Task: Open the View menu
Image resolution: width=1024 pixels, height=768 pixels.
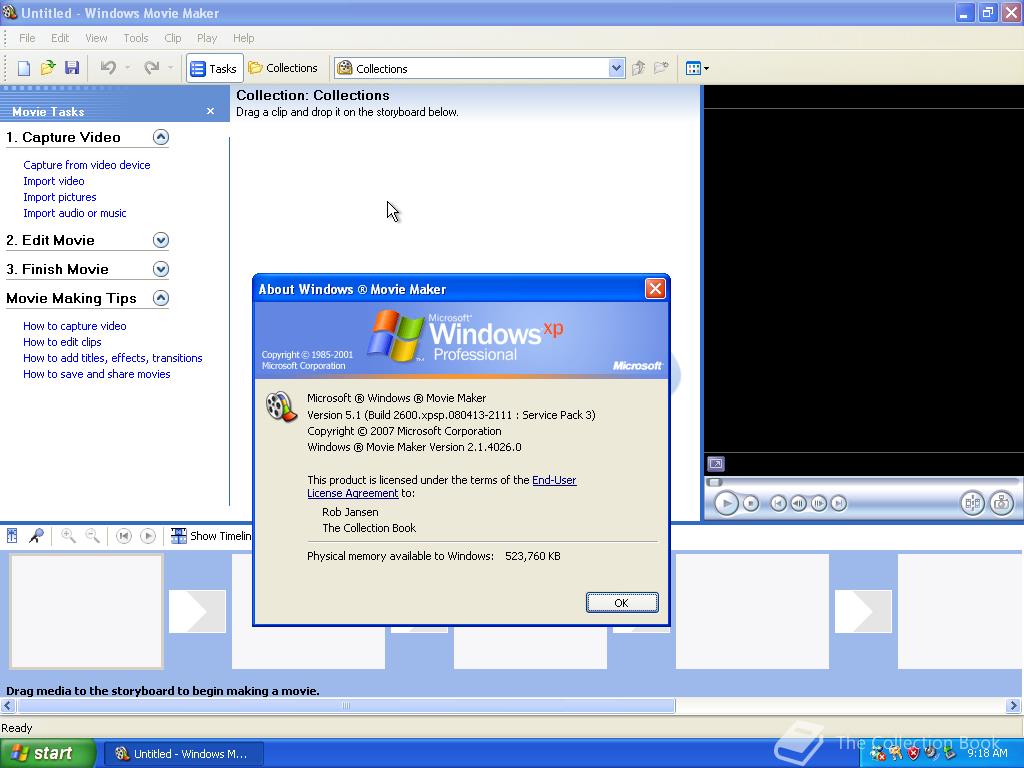Action: pos(96,38)
